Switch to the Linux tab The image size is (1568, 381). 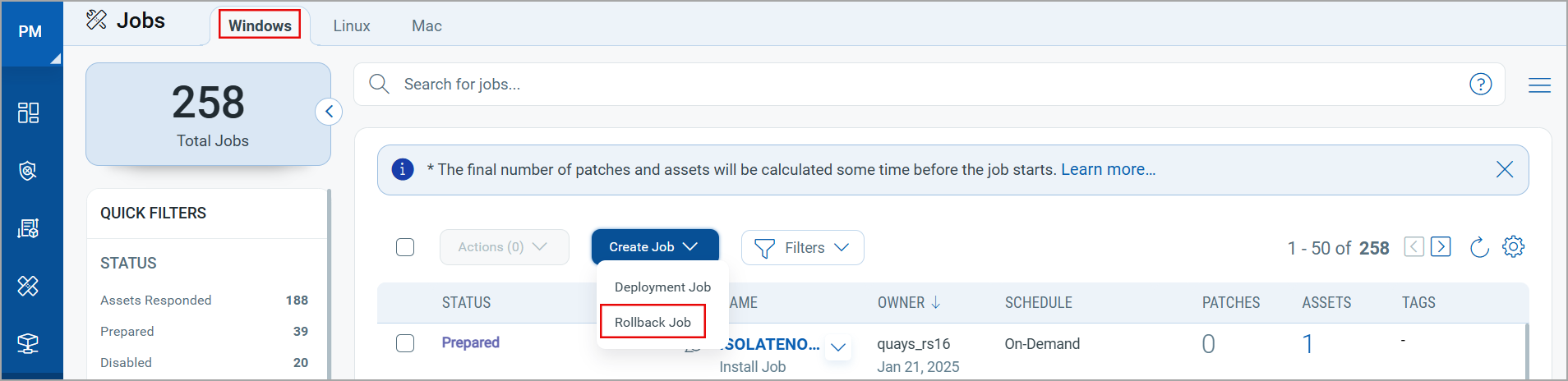click(352, 26)
